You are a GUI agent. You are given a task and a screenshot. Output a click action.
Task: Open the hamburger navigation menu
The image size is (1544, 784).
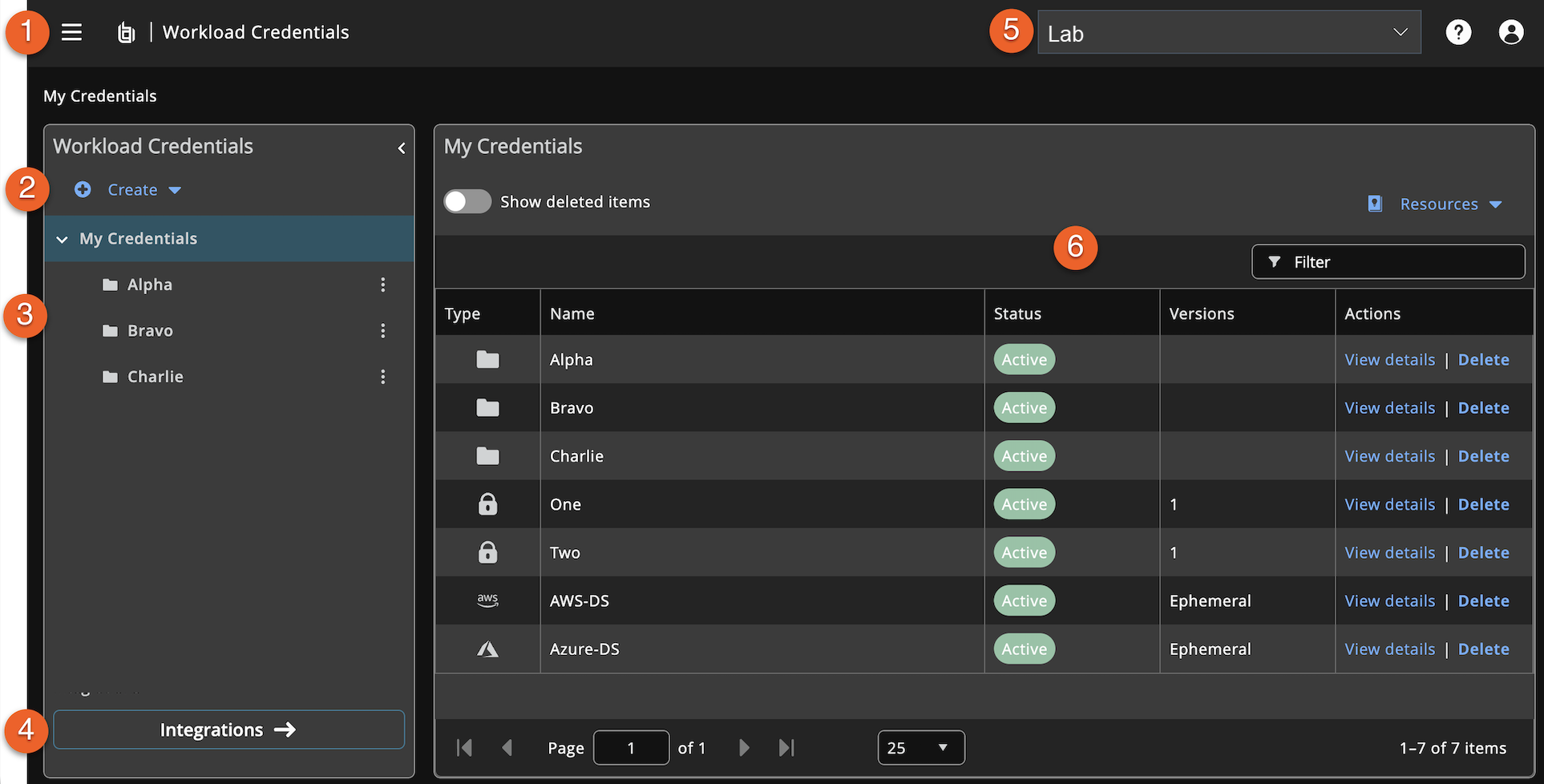click(x=71, y=32)
